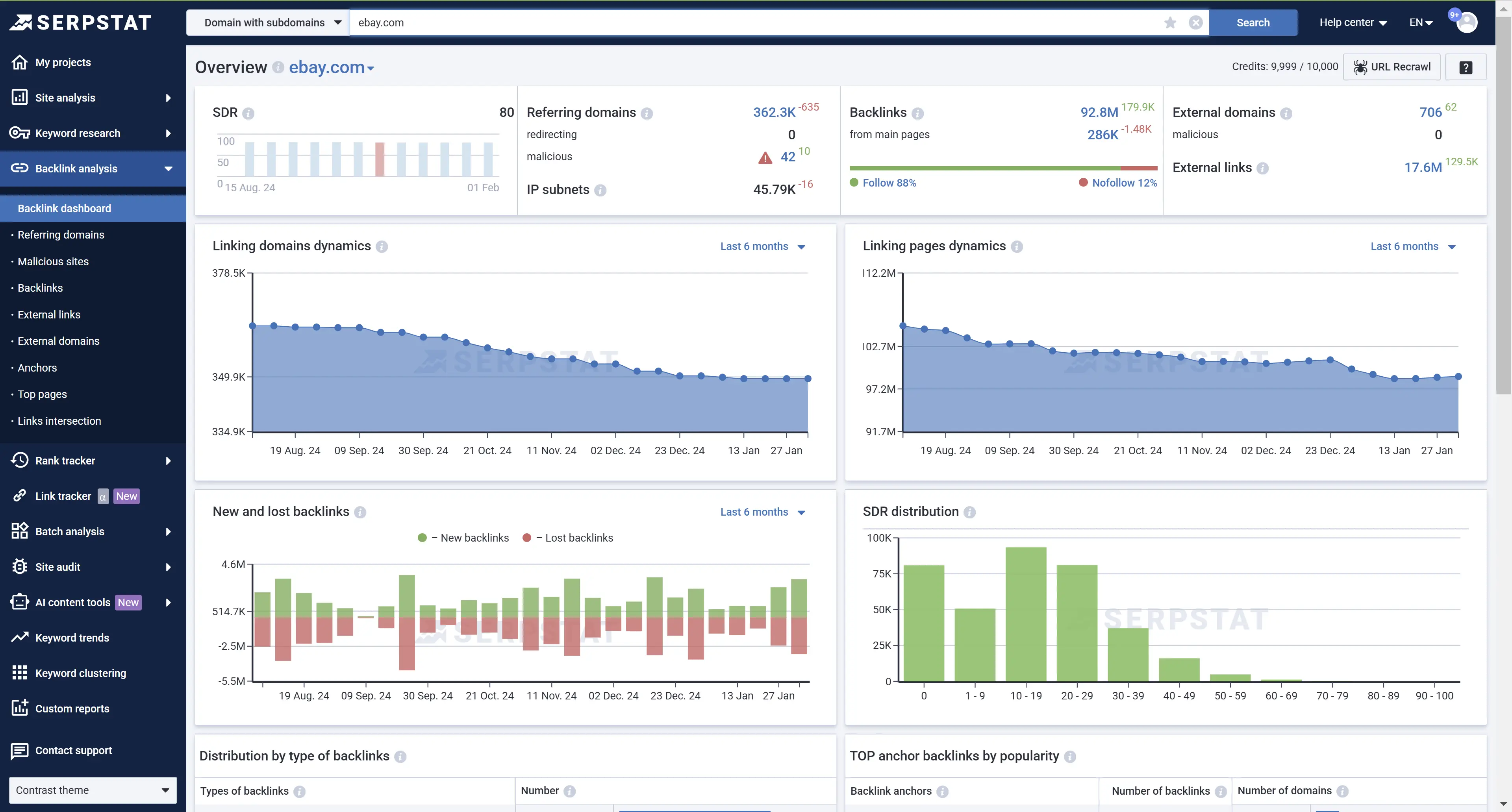The width and height of the screenshot is (1512, 812).
Task: Click the info icon beside Backlinks heading
Action: pyautogui.click(x=917, y=113)
